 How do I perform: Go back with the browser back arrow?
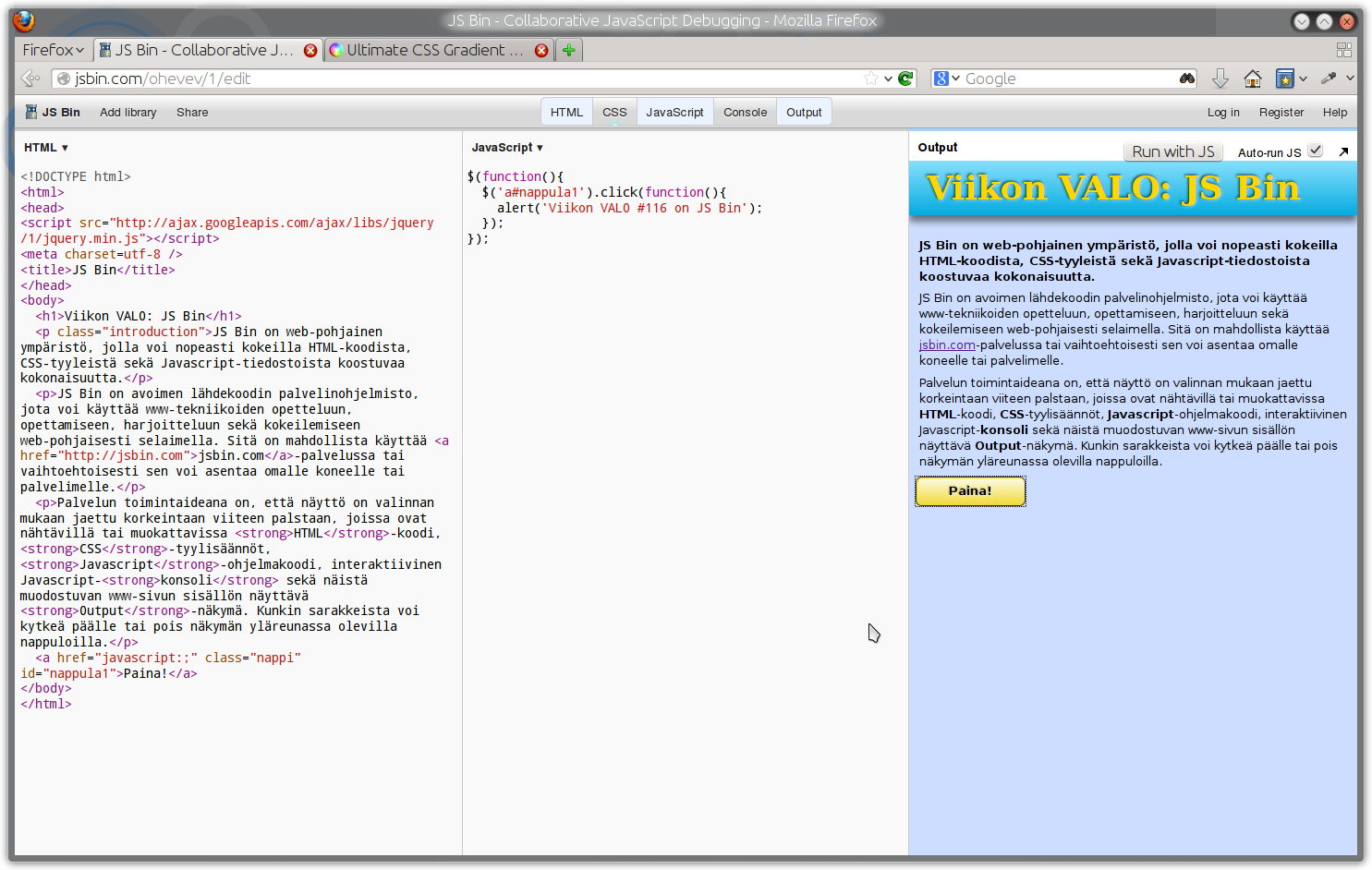point(30,79)
